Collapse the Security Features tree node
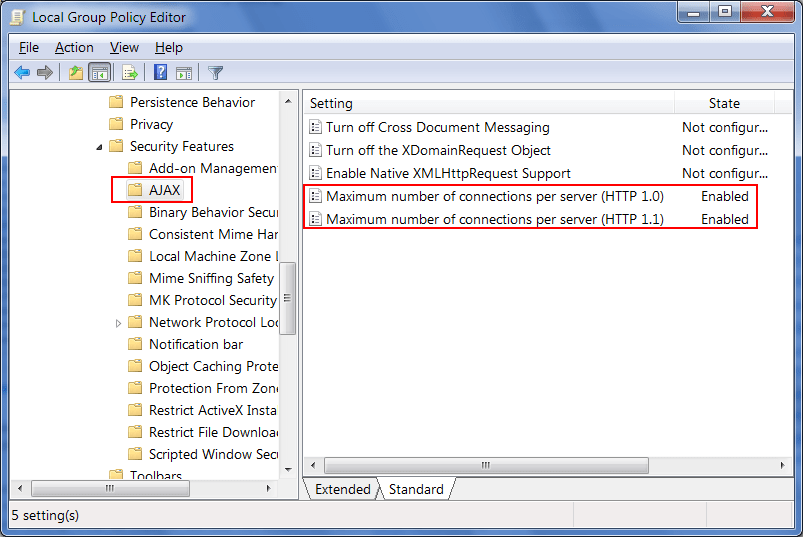Viewport: 803px width, 537px height. tap(99, 147)
